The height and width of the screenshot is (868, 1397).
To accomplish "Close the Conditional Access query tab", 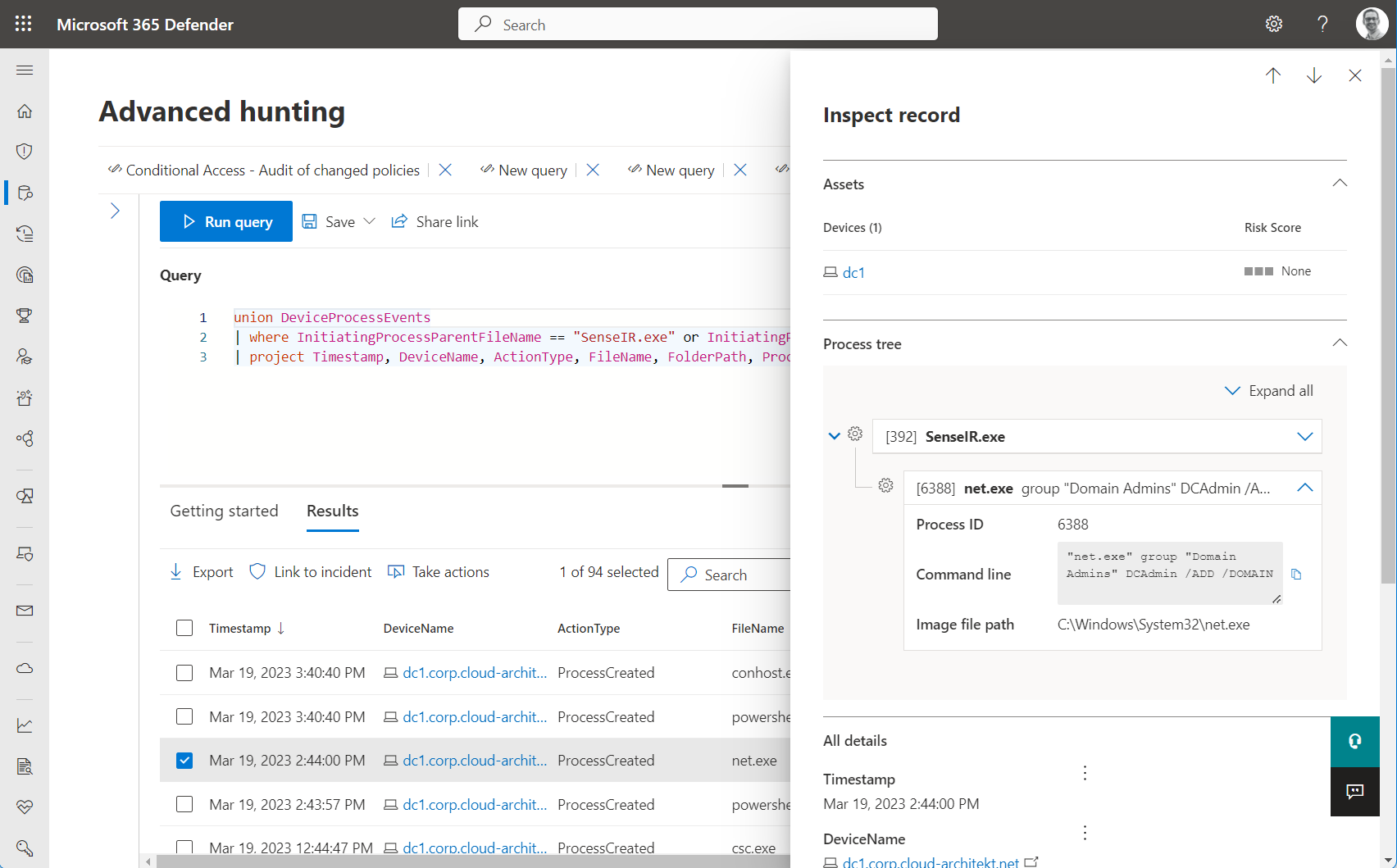I will tap(445, 170).
